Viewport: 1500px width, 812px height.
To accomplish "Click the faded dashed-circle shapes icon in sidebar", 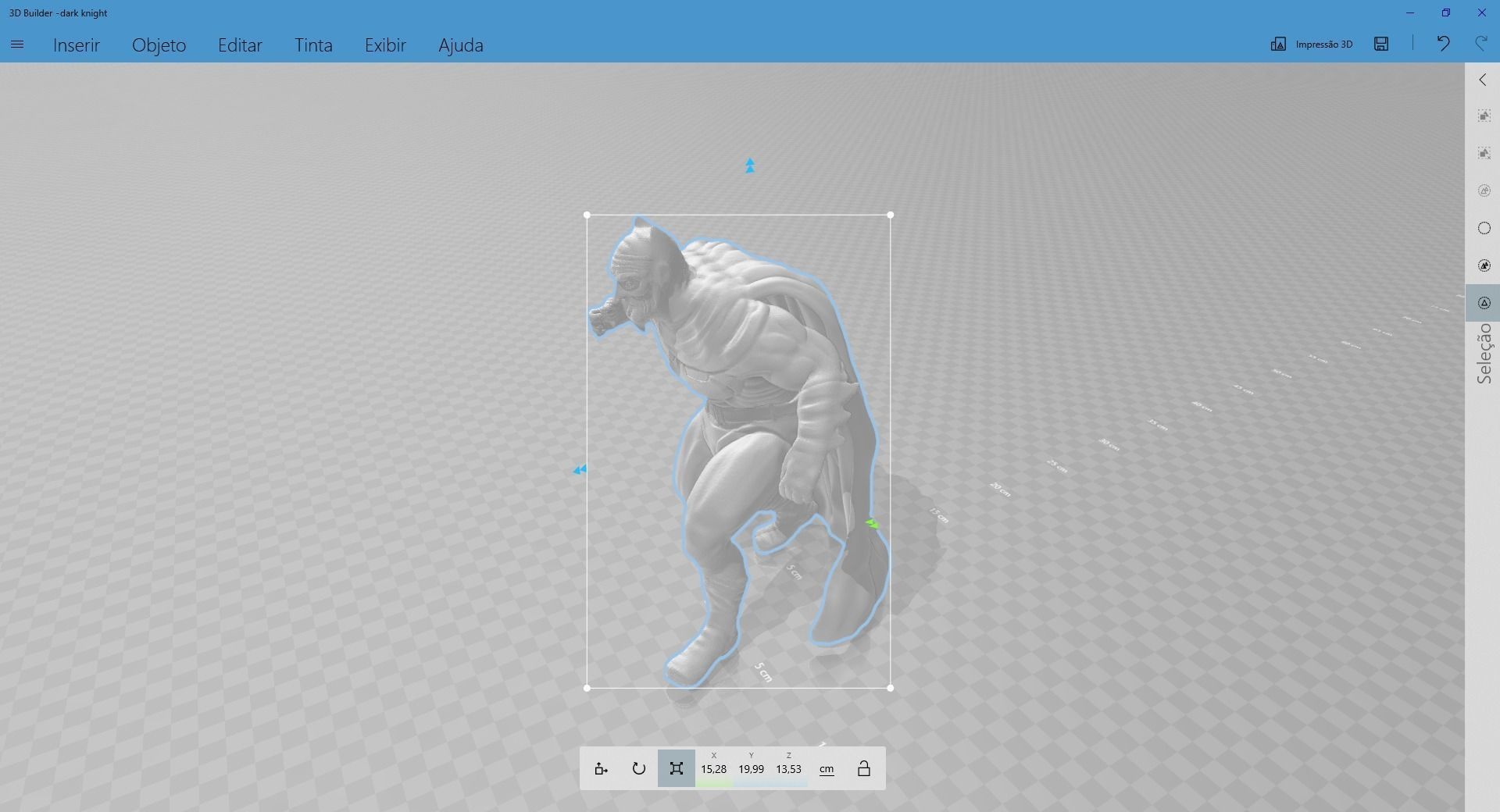I will [x=1484, y=191].
